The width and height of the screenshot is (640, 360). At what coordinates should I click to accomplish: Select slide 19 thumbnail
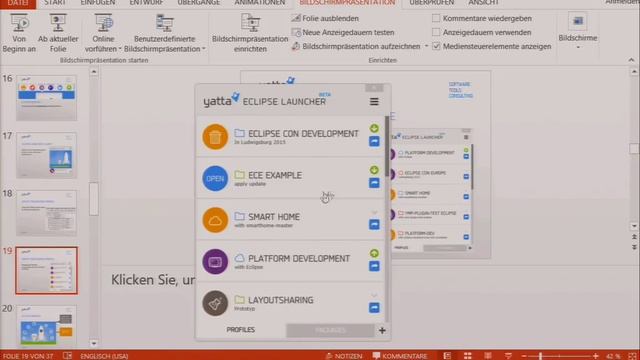[47, 270]
